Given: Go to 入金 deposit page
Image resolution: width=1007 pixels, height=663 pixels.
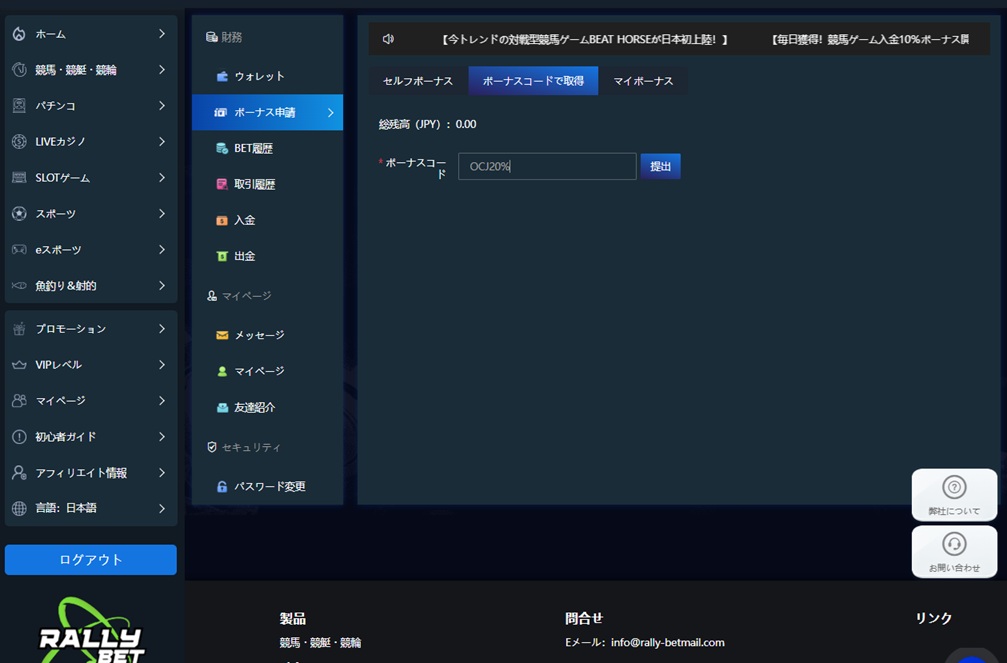Looking at the screenshot, I should coord(267,220).
